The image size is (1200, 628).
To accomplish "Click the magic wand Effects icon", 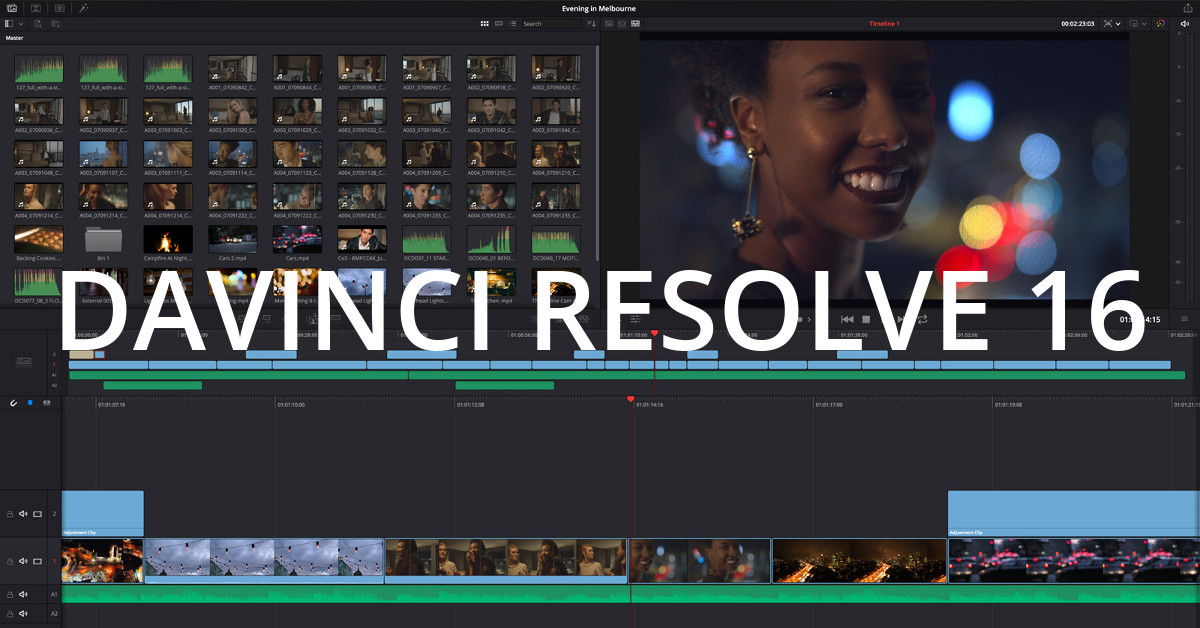I will [84, 8].
